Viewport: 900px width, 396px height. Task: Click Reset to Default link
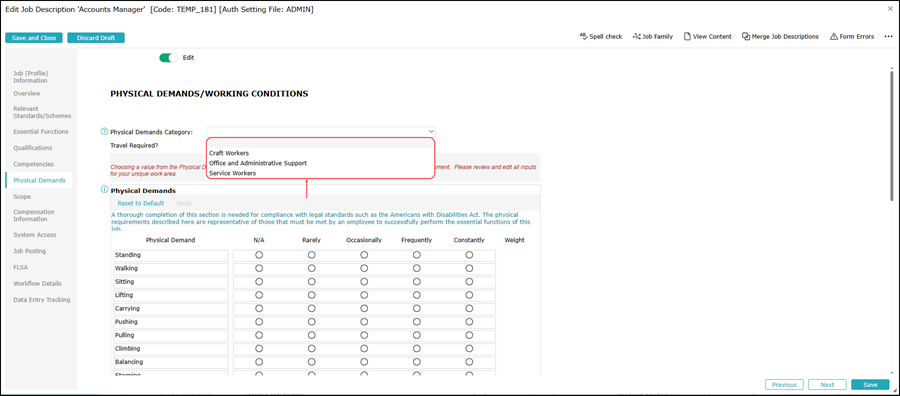[x=141, y=203]
